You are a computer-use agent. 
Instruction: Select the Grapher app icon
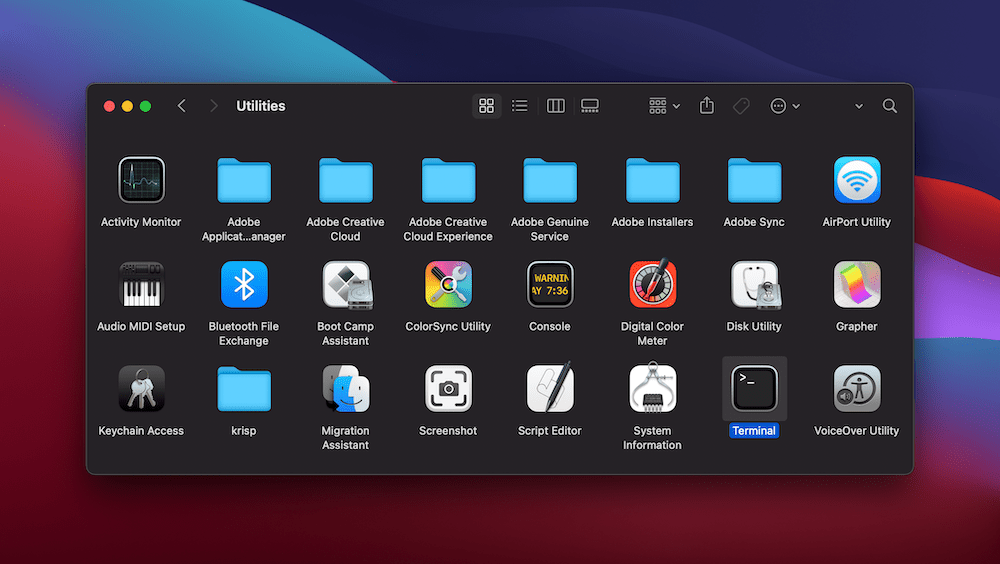pyautogui.click(x=857, y=285)
